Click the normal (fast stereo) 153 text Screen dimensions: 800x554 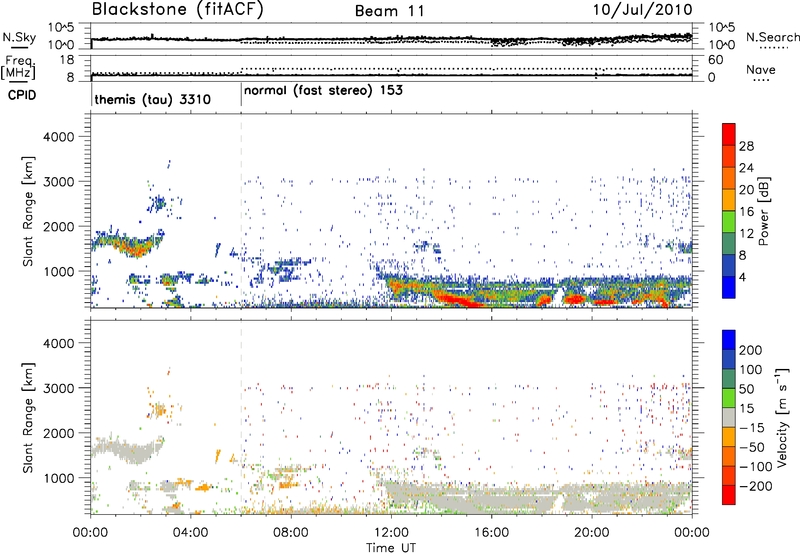[323, 91]
